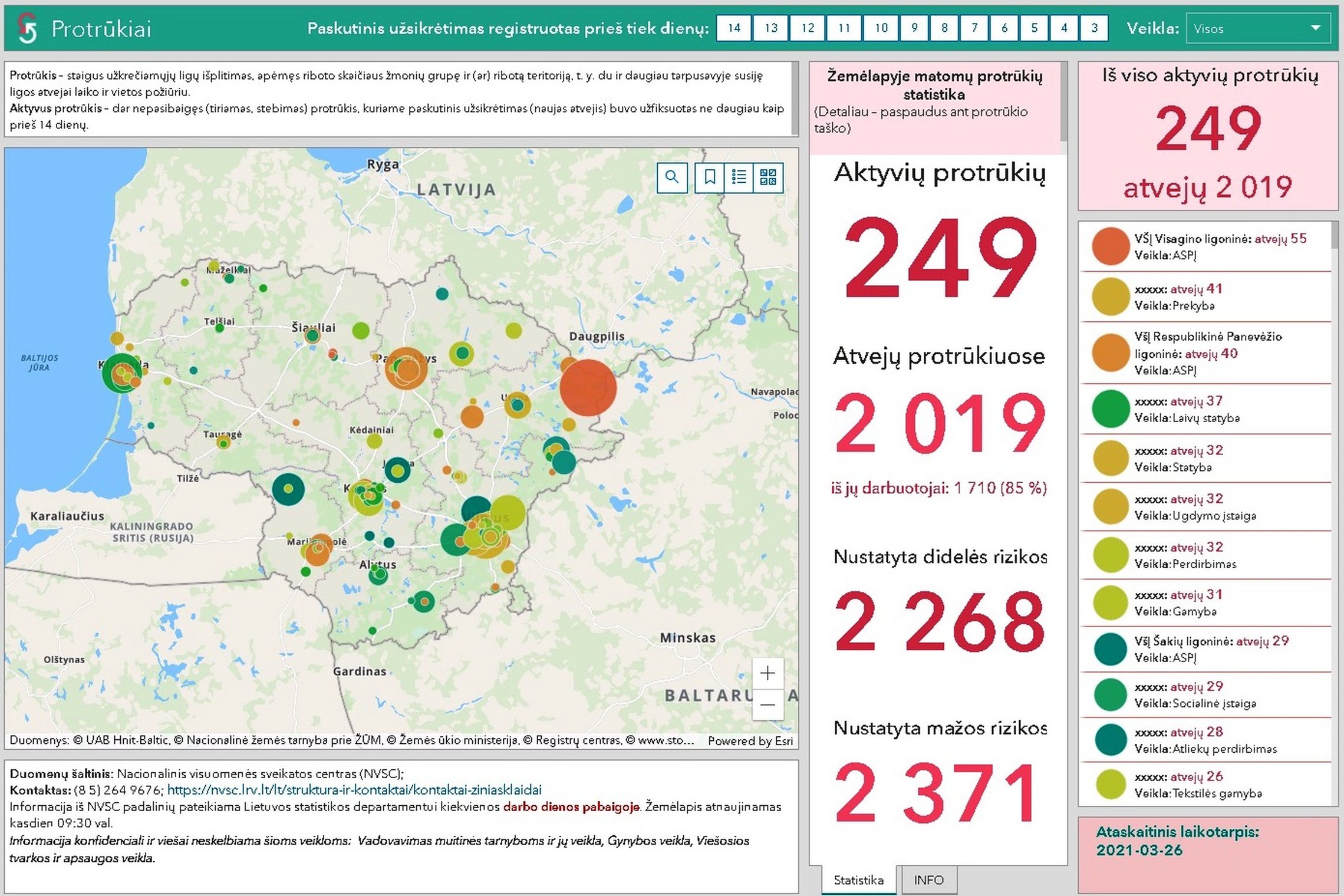Select the 7 days filter button
The image size is (1344, 896).
pos(974,28)
